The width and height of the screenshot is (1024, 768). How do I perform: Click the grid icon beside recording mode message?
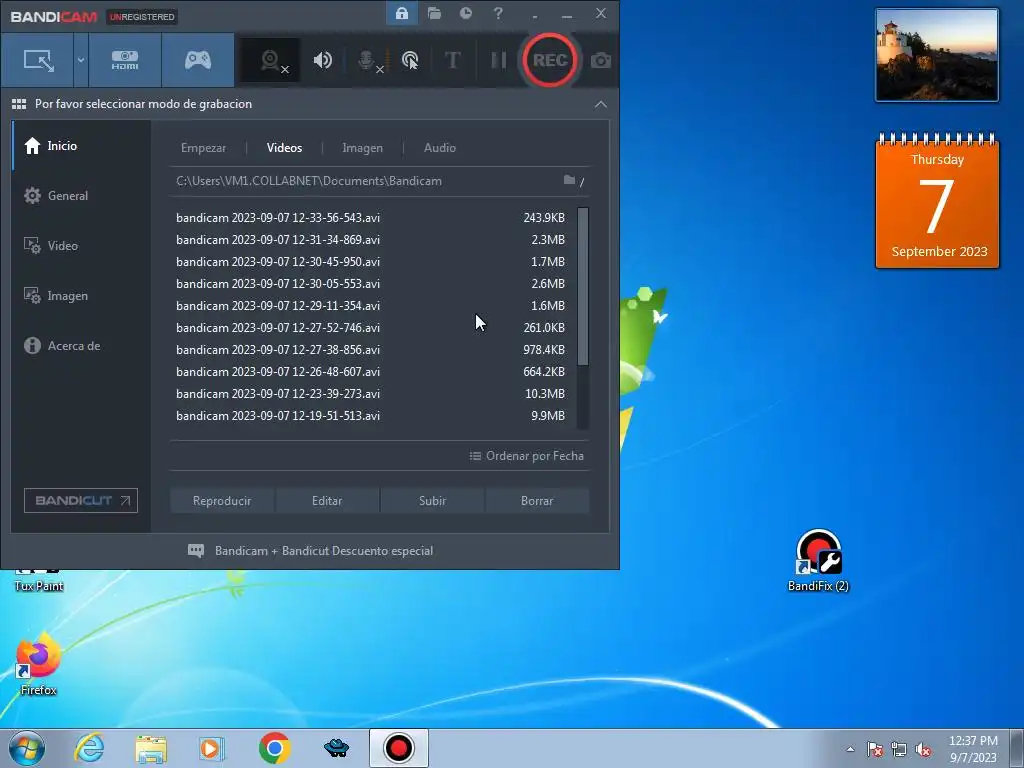click(19, 104)
